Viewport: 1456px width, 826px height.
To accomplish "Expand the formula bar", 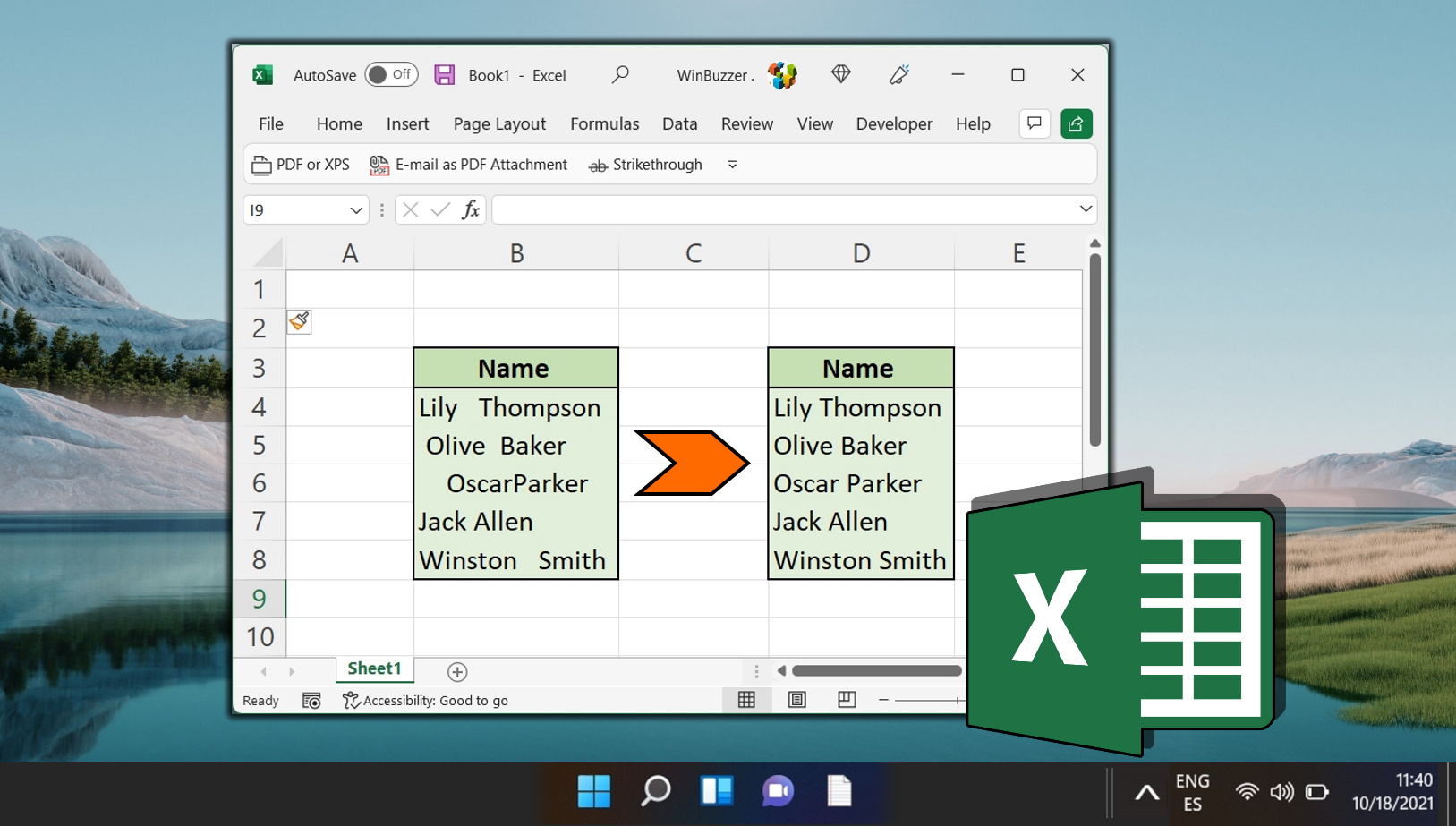I will 1086,209.
